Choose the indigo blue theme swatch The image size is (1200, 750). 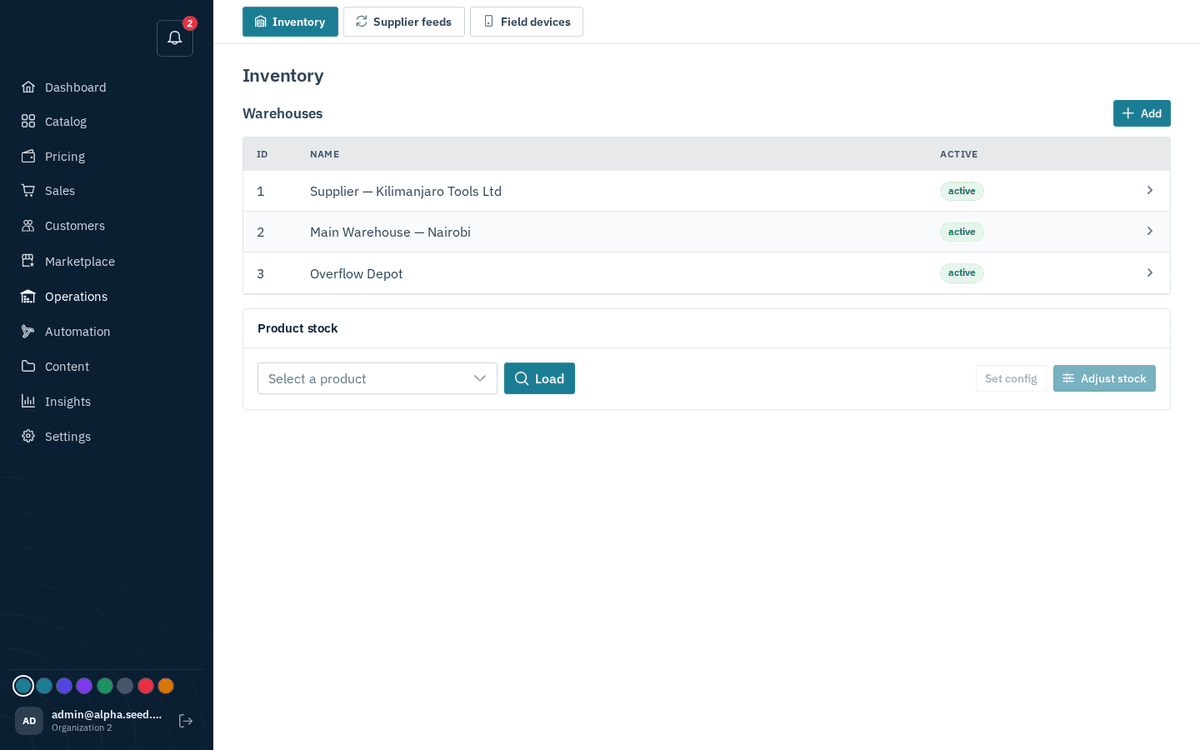(x=64, y=686)
